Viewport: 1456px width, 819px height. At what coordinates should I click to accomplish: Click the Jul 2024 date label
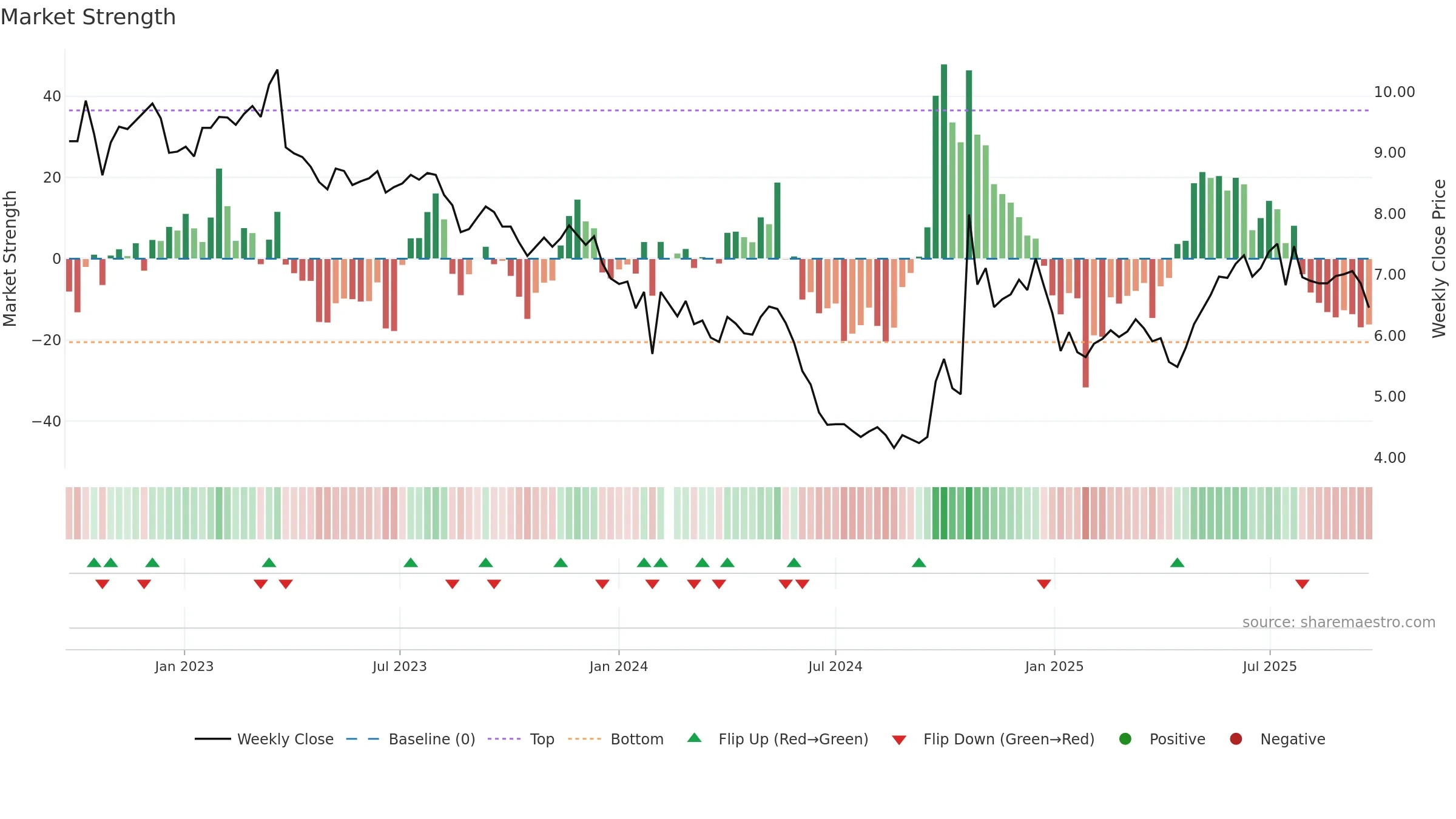835,667
